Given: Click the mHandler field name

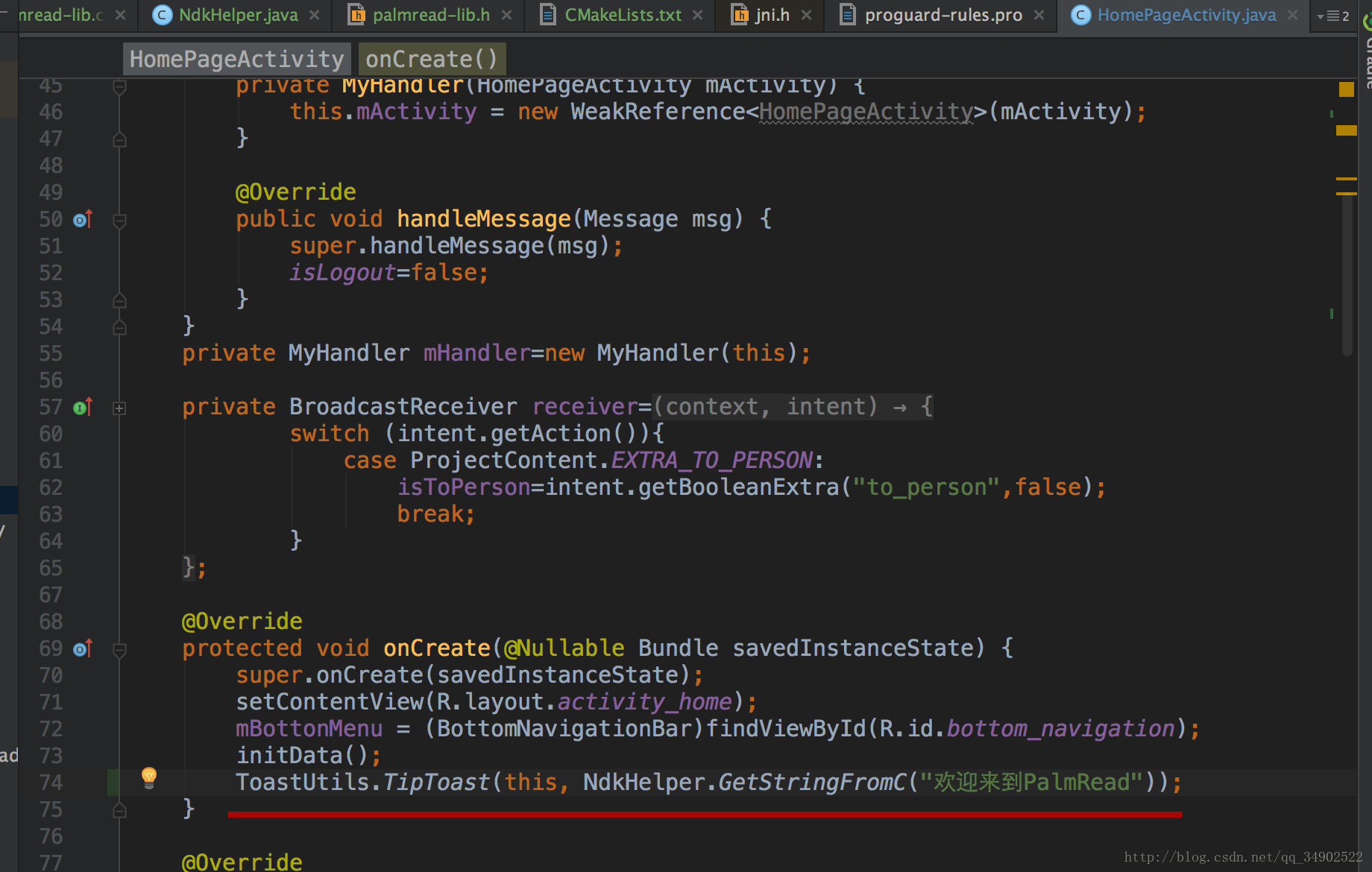Looking at the screenshot, I should click(x=477, y=353).
